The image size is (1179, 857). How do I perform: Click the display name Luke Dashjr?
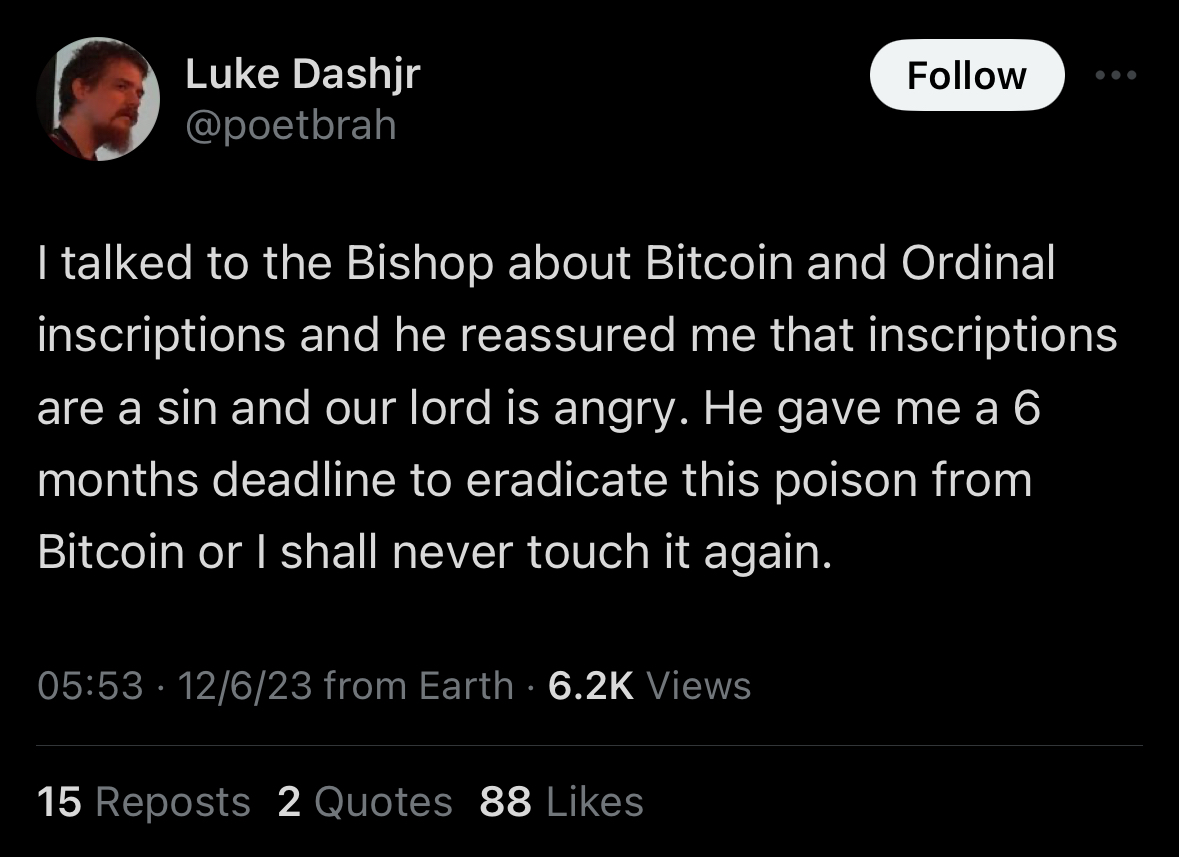[303, 75]
